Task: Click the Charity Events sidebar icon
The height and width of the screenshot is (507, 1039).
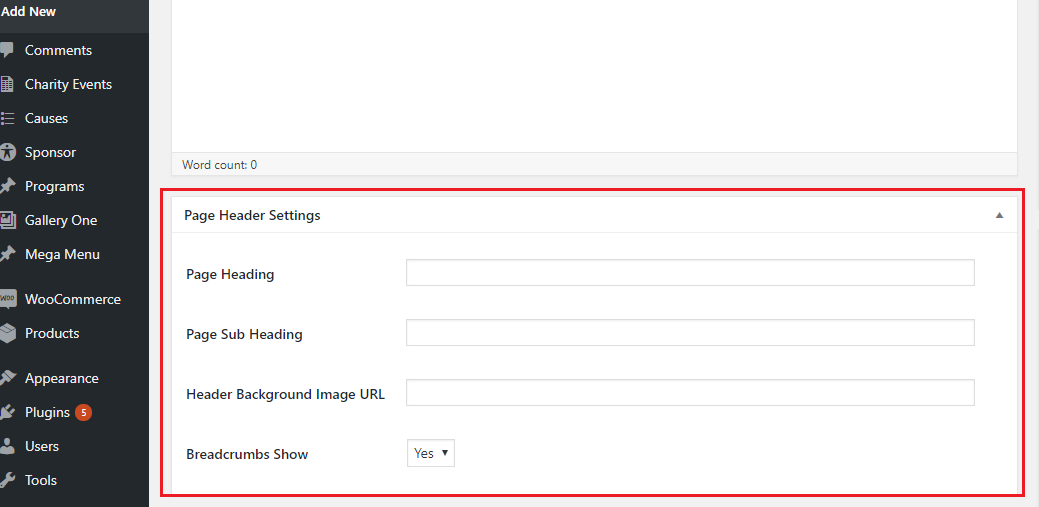Action: (7, 84)
